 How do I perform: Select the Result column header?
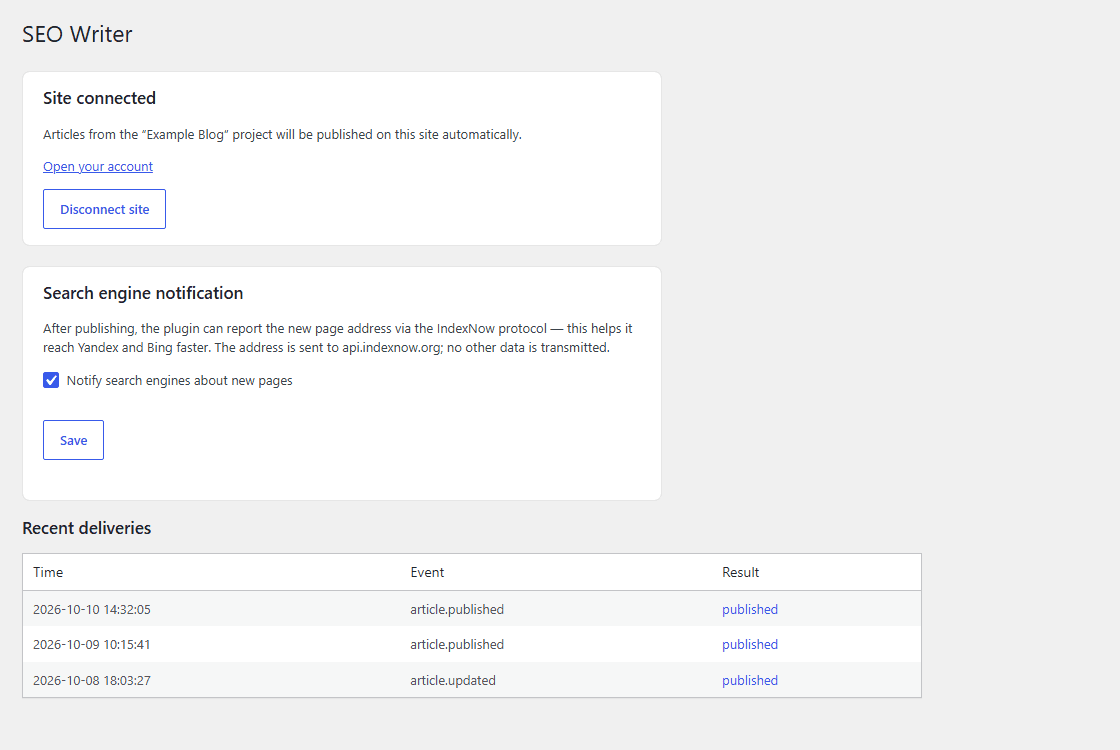(x=741, y=572)
